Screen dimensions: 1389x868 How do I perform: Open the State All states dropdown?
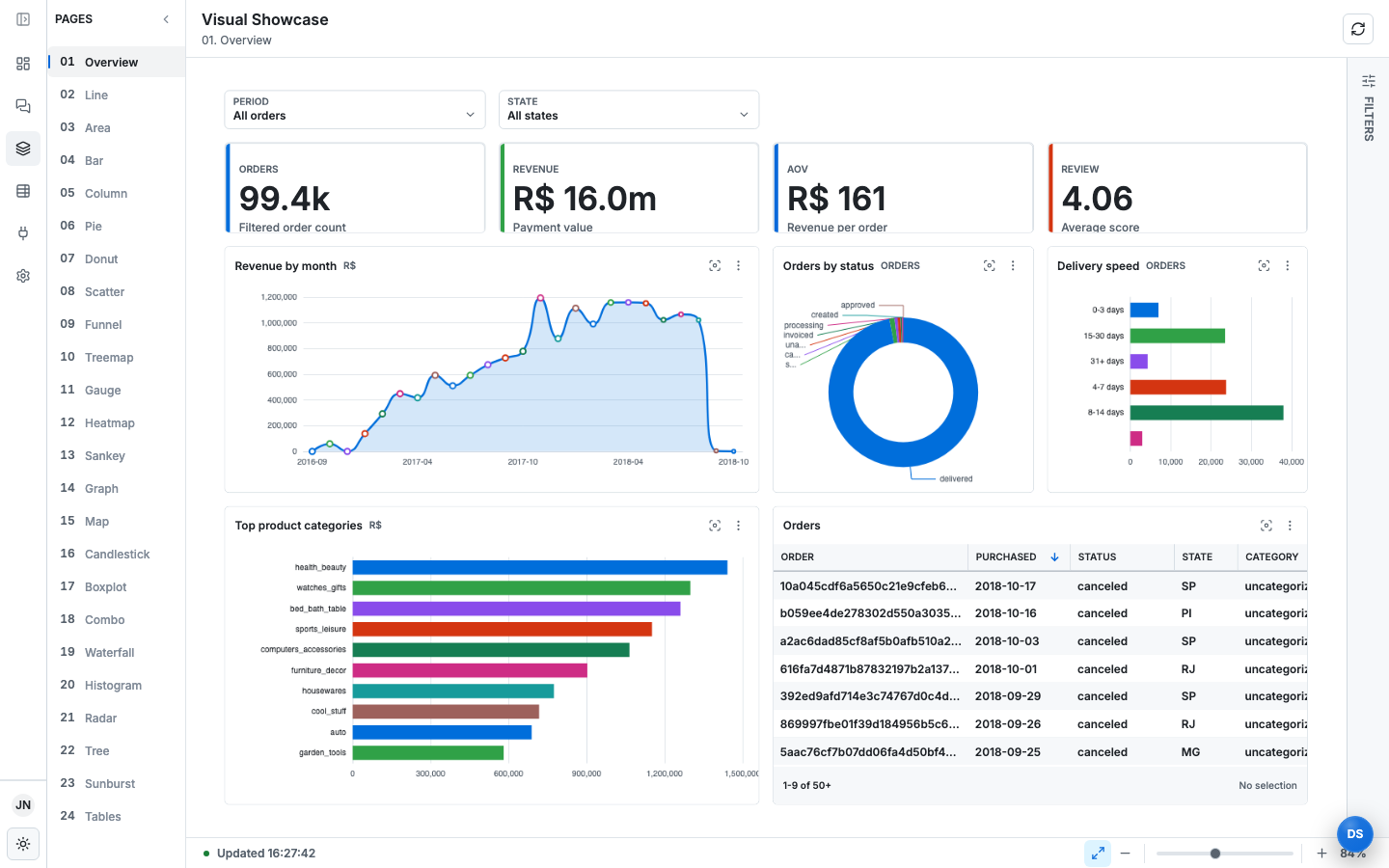[629, 109]
